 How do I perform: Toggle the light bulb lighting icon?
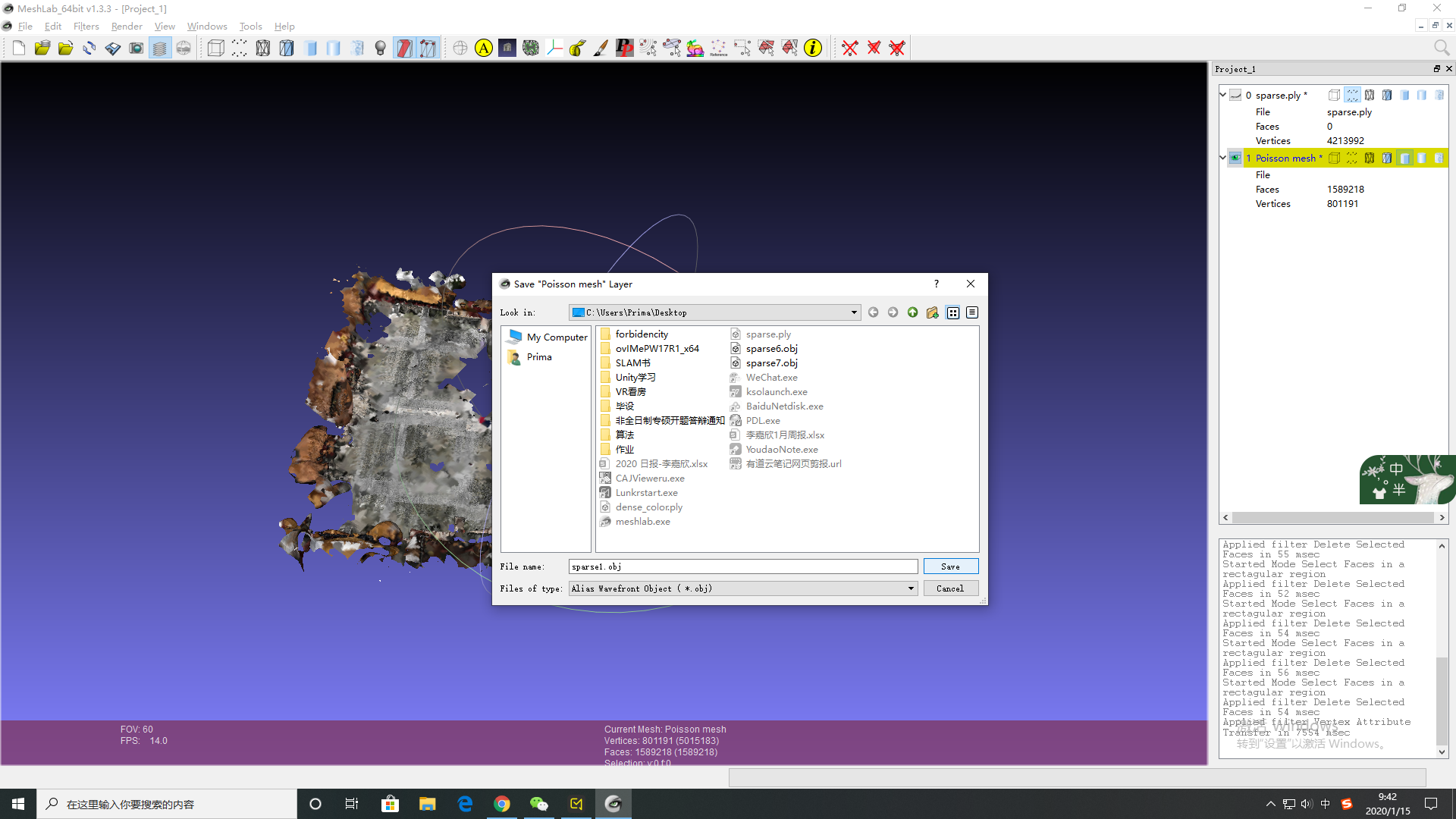[381, 49]
